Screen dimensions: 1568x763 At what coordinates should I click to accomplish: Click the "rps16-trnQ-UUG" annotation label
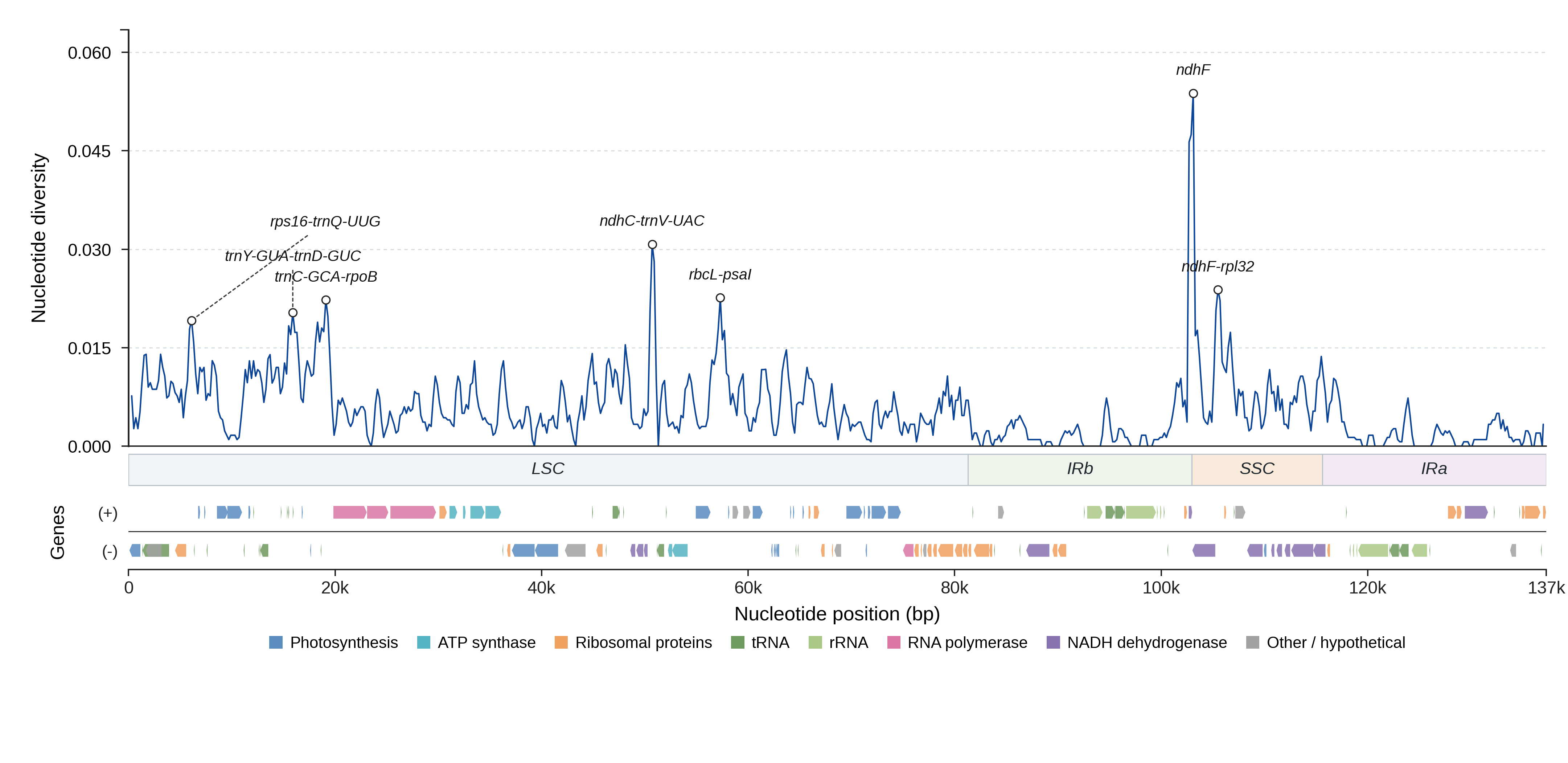pos(325,221)
